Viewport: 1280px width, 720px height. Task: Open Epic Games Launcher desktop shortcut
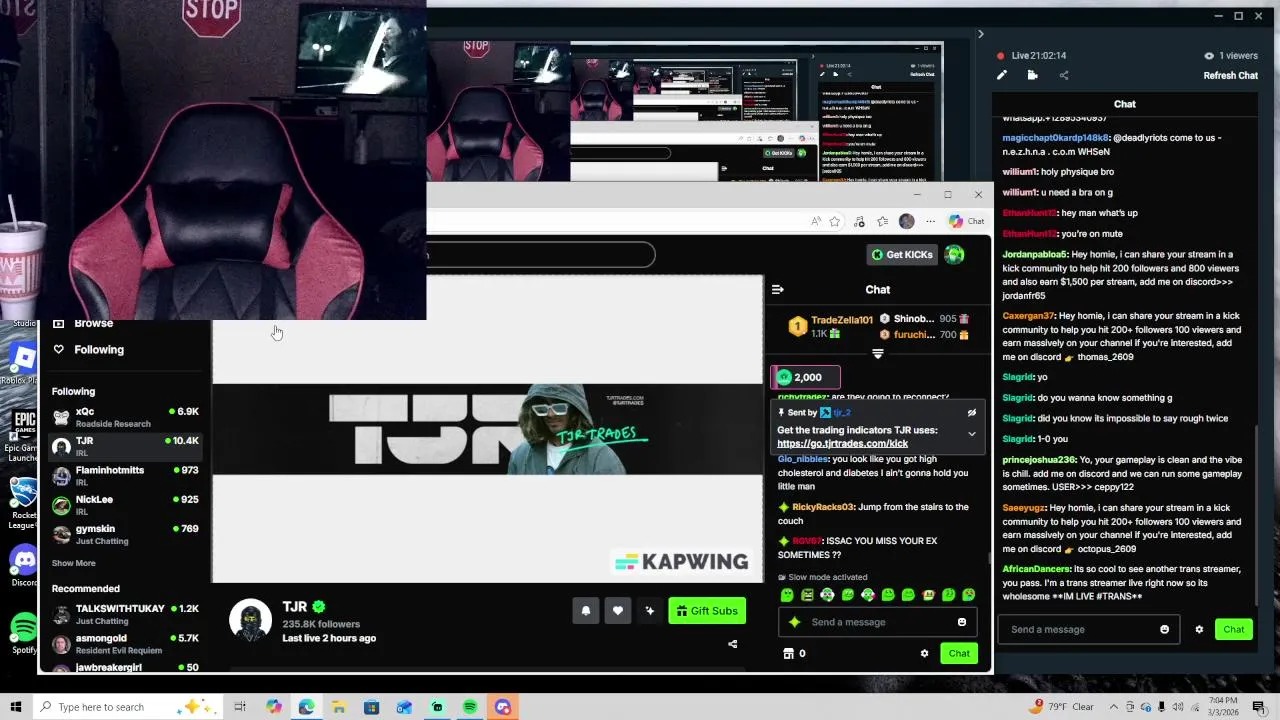click(x=22, y=432)
